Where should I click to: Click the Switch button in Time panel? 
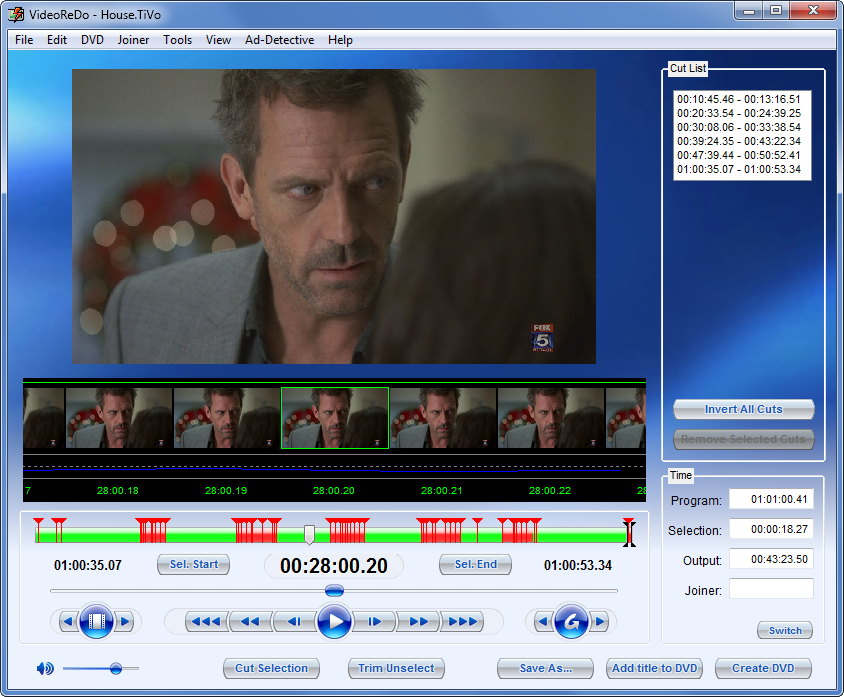pyautogui.click(x=785, y=630)
